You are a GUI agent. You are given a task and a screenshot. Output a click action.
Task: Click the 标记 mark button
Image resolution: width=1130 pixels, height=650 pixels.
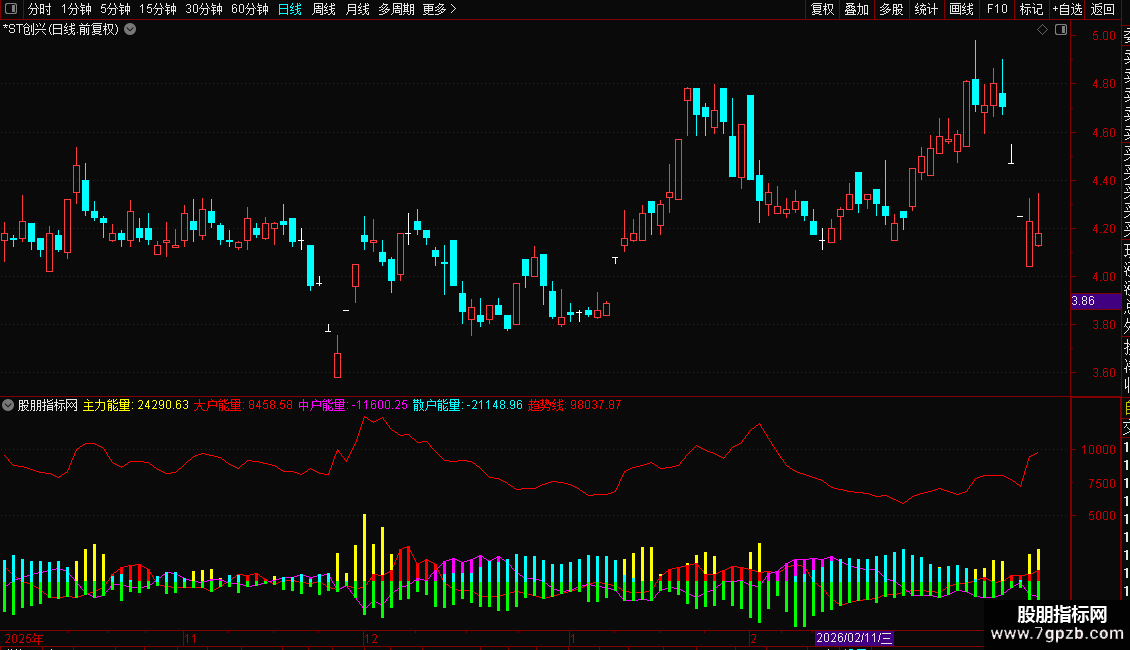(1031, 9)
